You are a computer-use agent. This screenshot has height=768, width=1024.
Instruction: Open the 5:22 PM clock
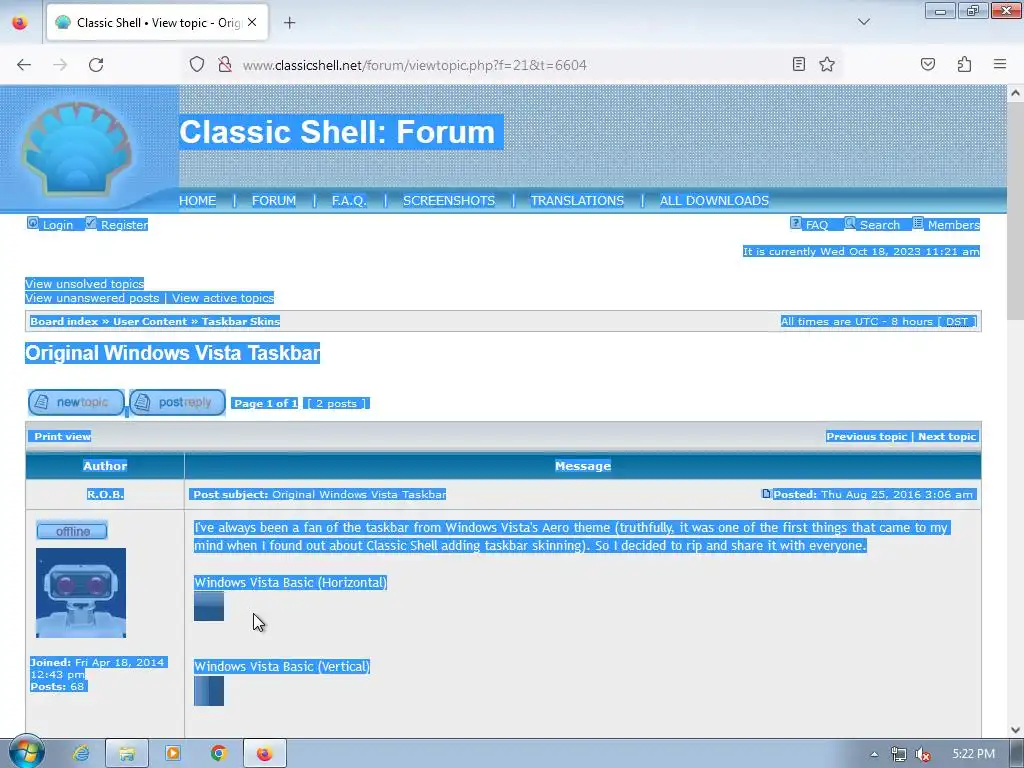point(974,754)
